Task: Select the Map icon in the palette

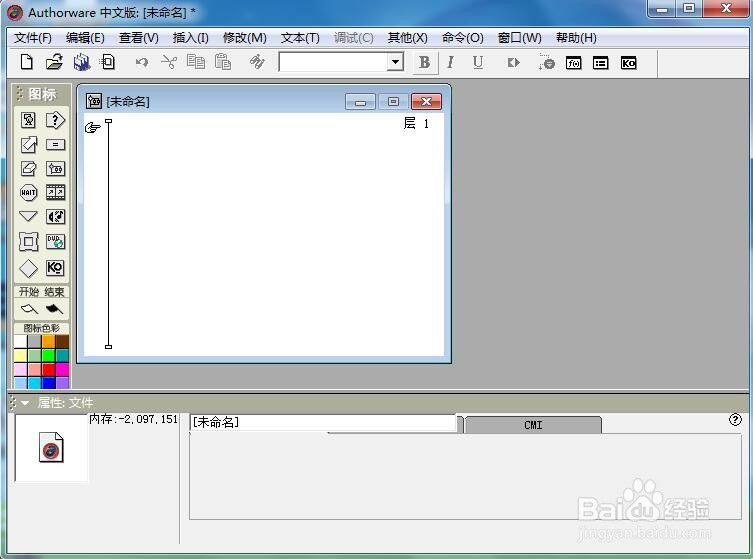Action: [x=55, y=168]
